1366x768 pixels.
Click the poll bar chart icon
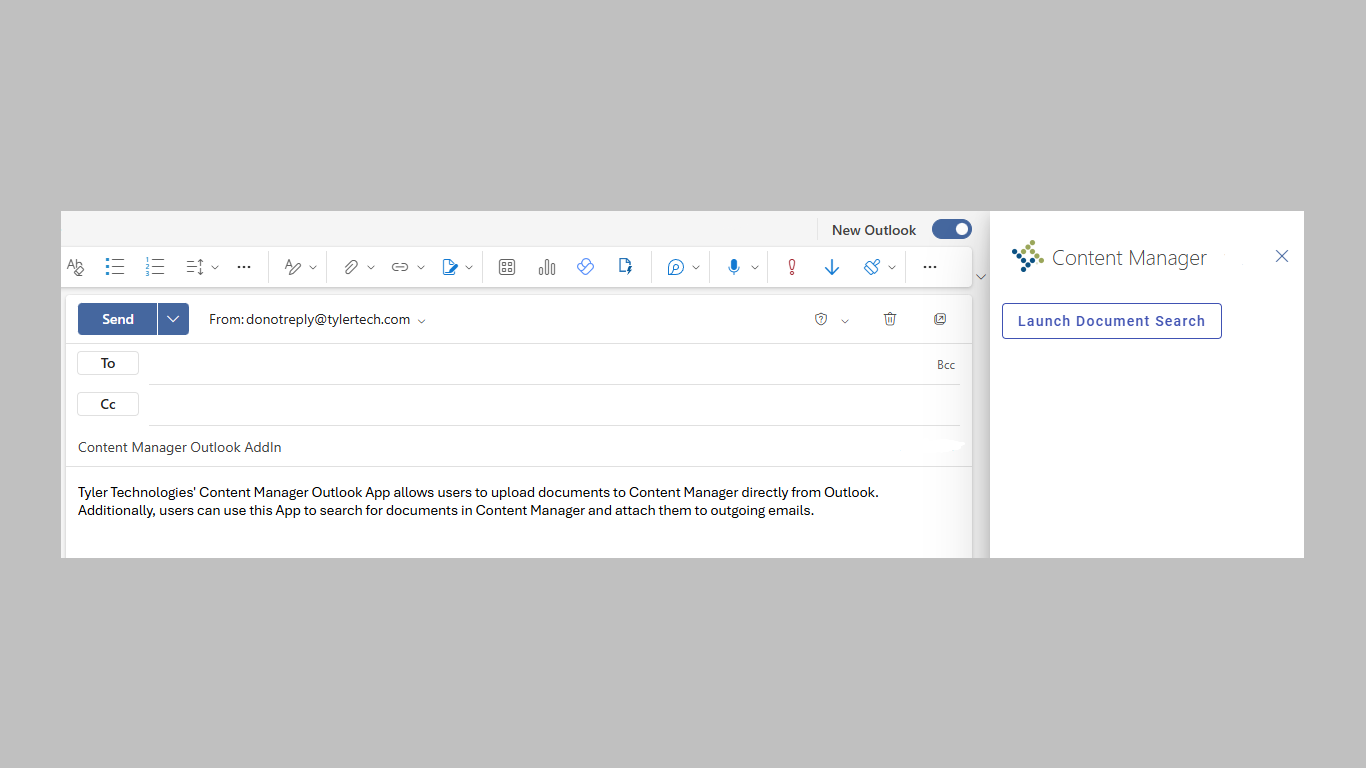(547, 267)
